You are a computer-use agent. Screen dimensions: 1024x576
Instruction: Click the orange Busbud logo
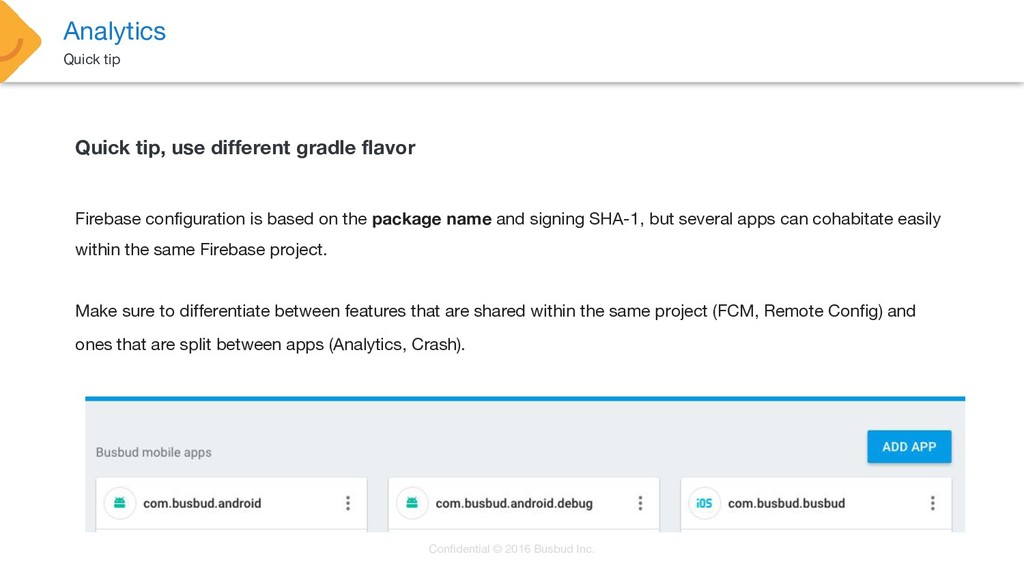[x=18, y=40]
